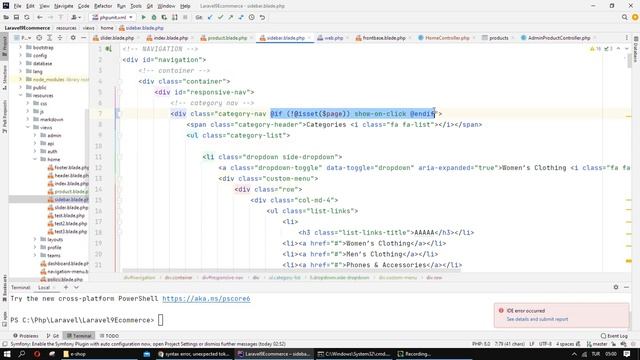Open the phpunit.xml run configuration dropdown

tap(113, 18)
